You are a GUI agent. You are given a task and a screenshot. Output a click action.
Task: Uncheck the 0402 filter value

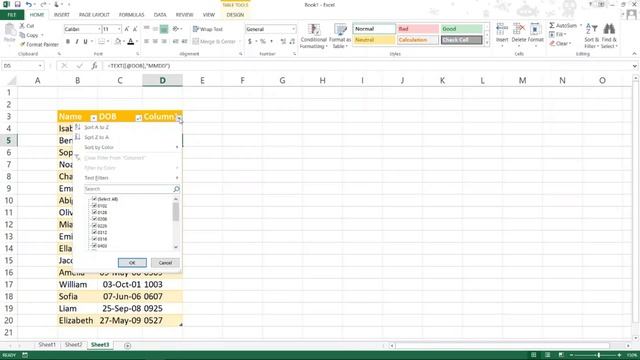pos(94,246)
